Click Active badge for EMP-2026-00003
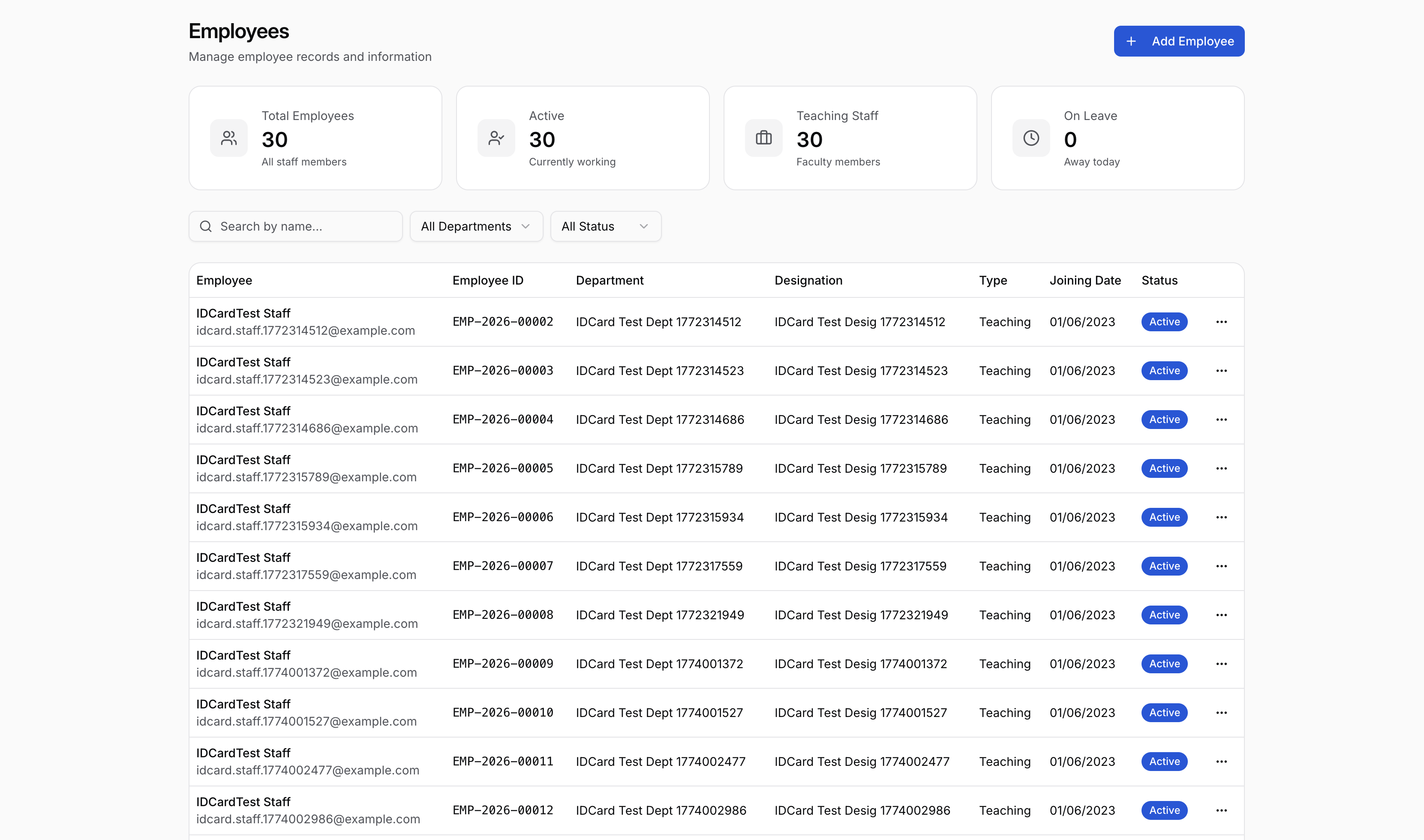This screenshot has height=840, width=1424. [x=1164, y=371]
